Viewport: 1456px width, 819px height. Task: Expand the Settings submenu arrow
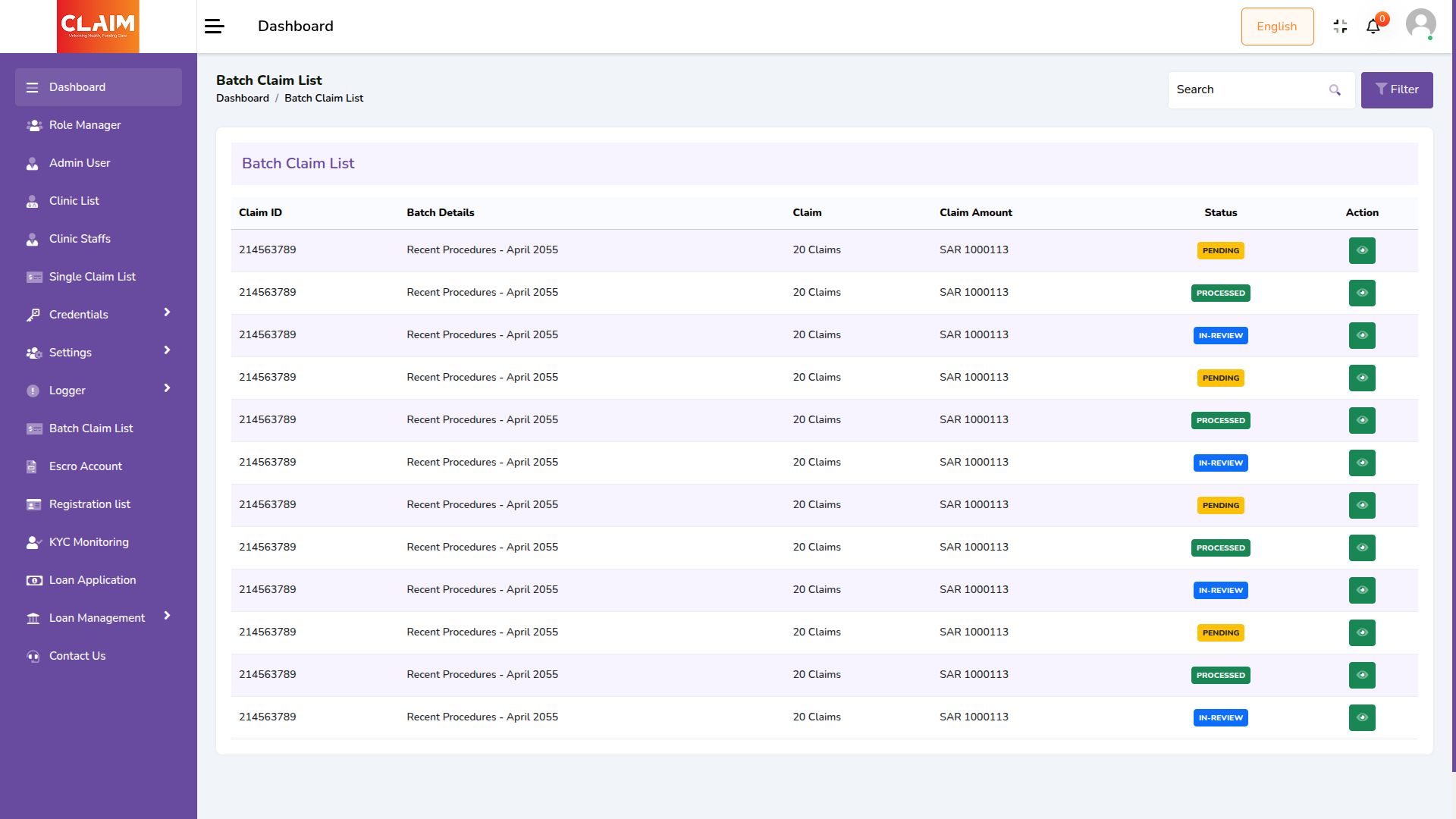(167, 350)
